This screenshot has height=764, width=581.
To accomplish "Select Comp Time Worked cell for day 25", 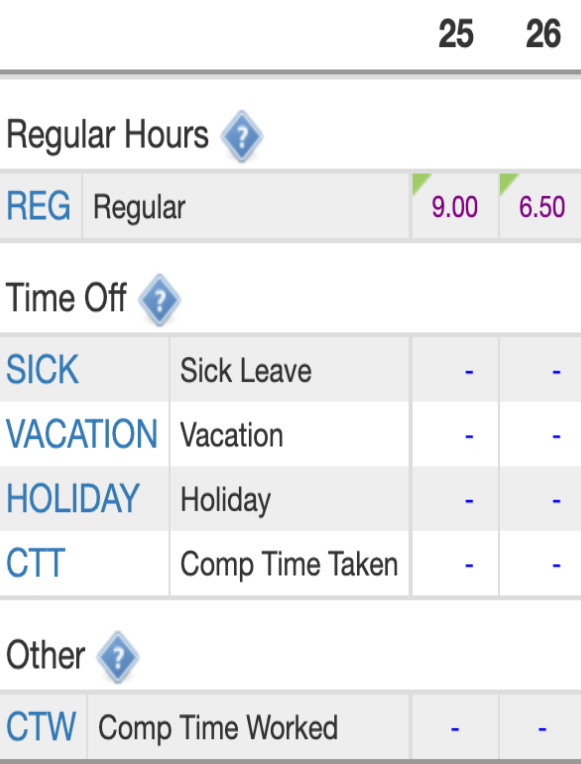I will point(455,726).
